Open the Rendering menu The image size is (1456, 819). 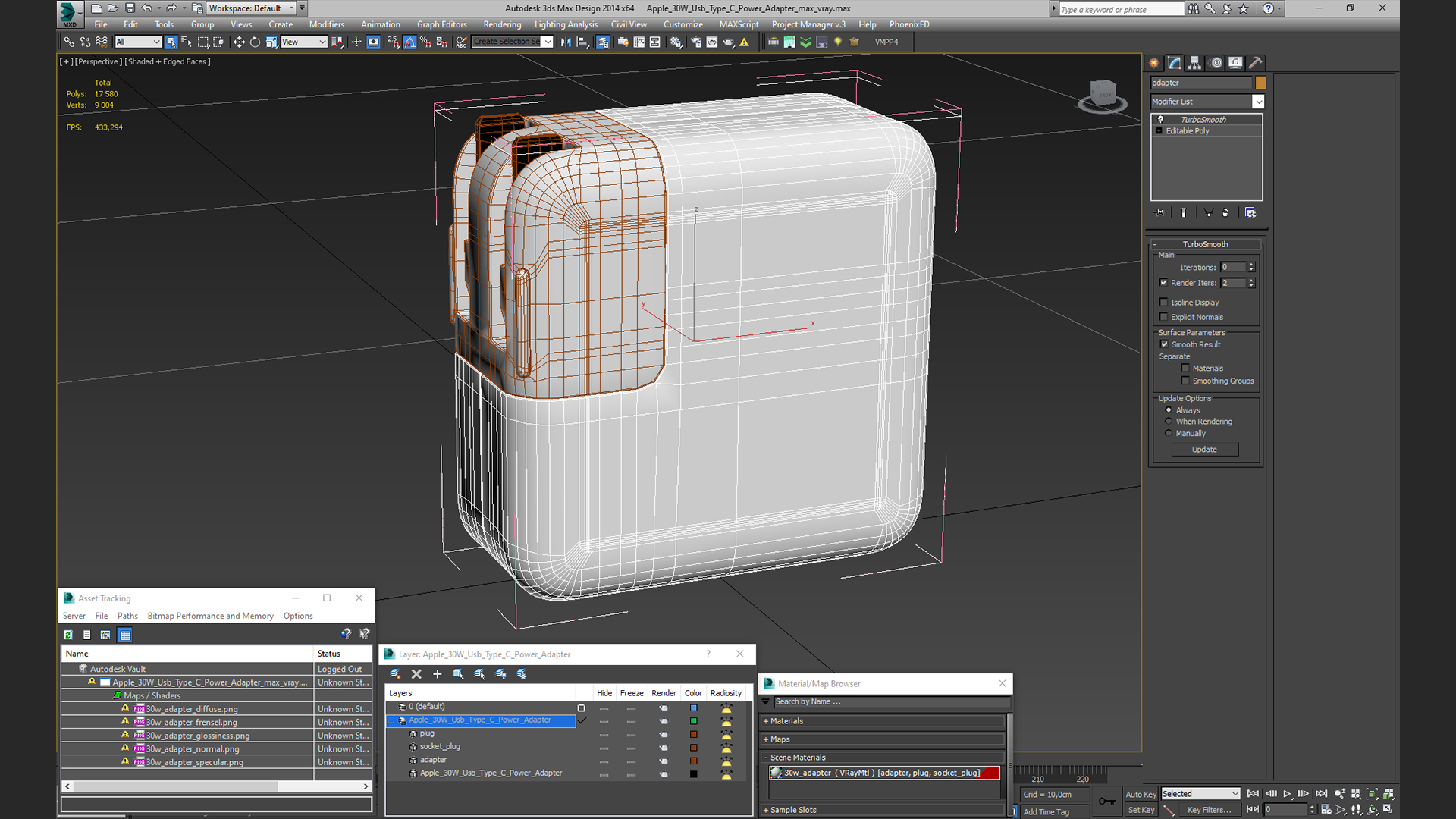(502, 24)
